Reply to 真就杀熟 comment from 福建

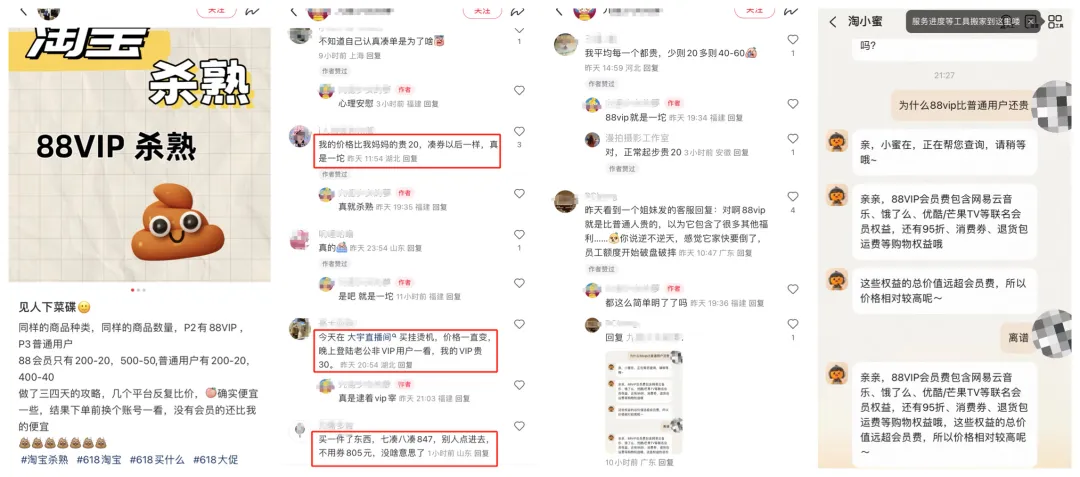439,207
